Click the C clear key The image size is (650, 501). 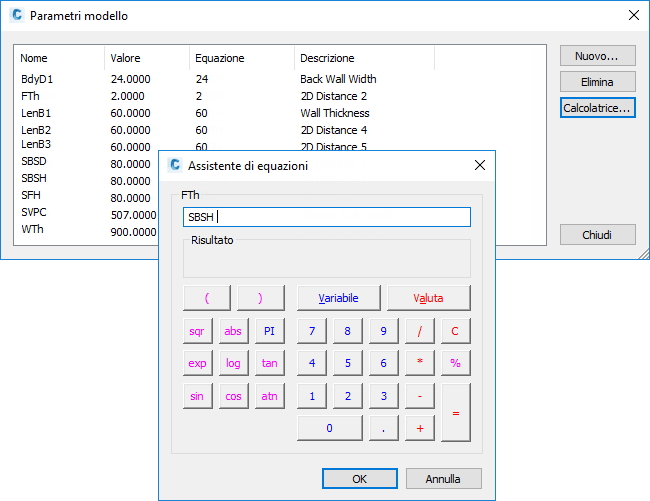tap(456, 331)
